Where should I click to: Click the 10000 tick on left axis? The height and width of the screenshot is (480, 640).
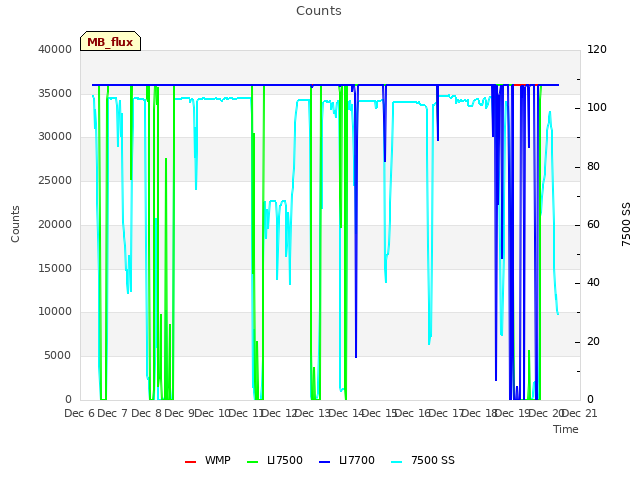(x=55, y=311)
